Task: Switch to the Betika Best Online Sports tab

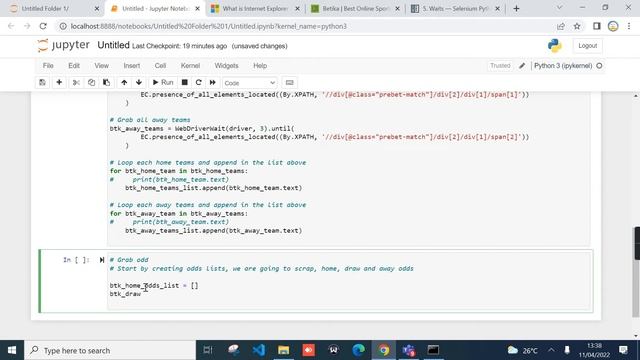Action: 355,9
